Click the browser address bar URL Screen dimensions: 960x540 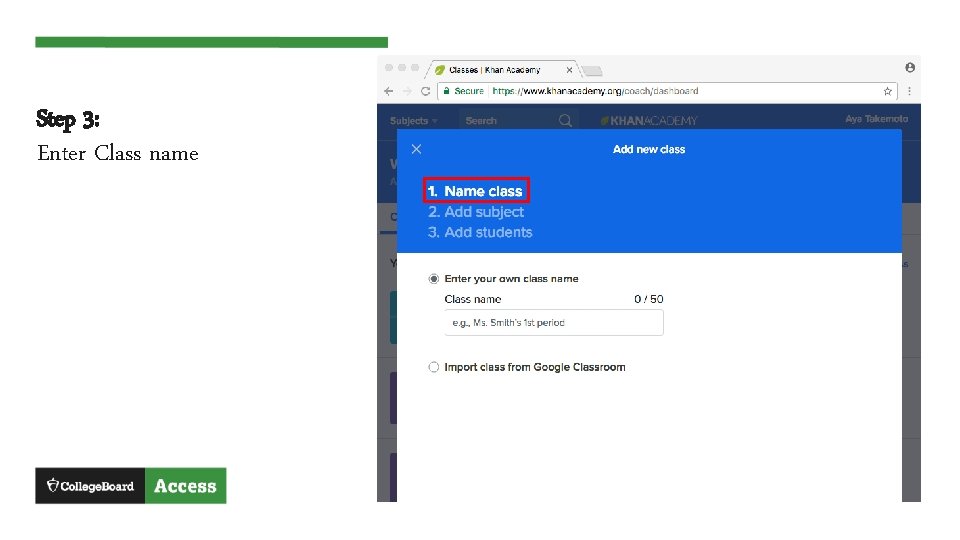pos(595,91)
